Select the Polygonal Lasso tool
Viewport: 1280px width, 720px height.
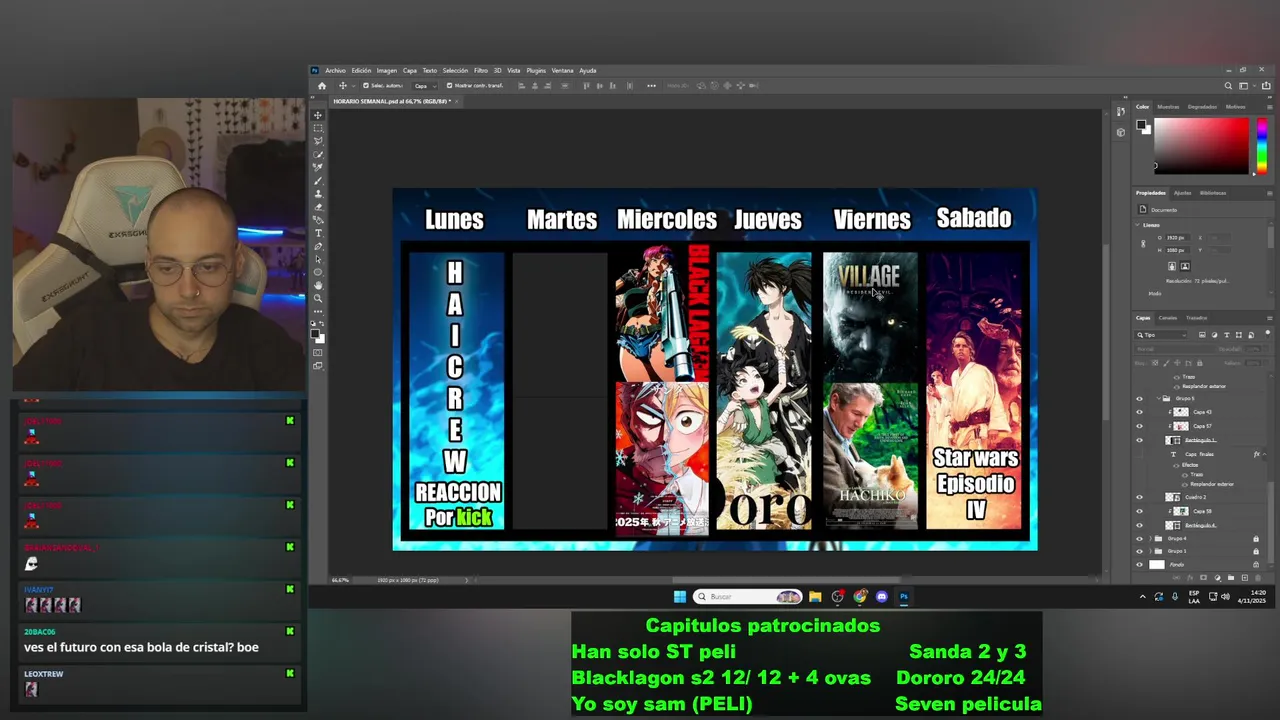click(318, 141)
